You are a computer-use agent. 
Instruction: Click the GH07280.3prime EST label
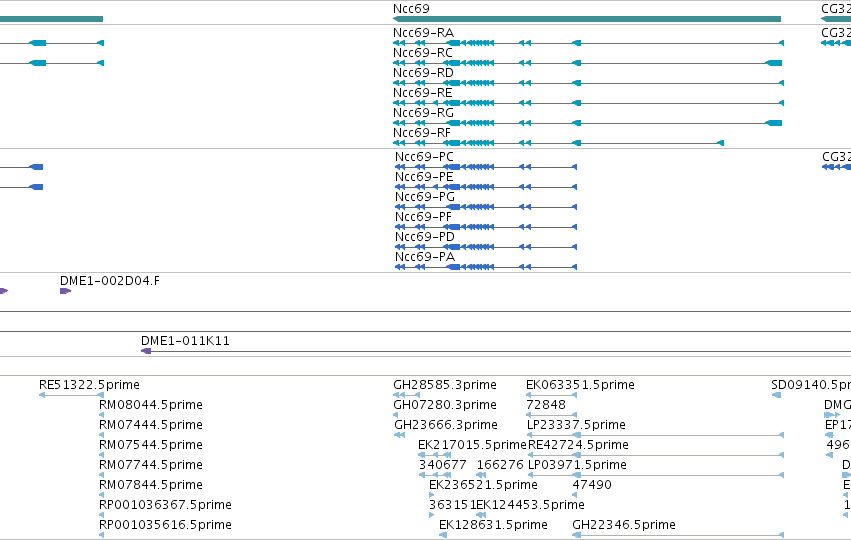[x=444, y=405]
